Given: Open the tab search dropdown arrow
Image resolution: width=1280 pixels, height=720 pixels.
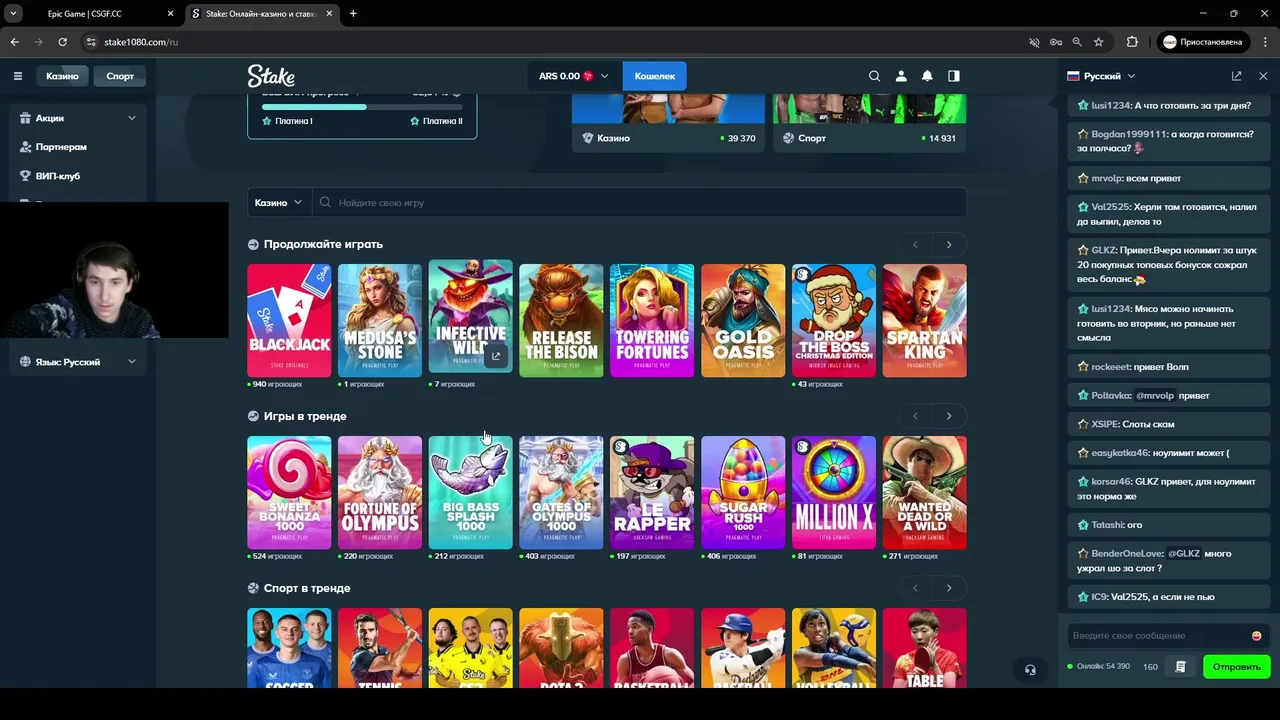Looking at the screenshot, I should coord(13,14).
